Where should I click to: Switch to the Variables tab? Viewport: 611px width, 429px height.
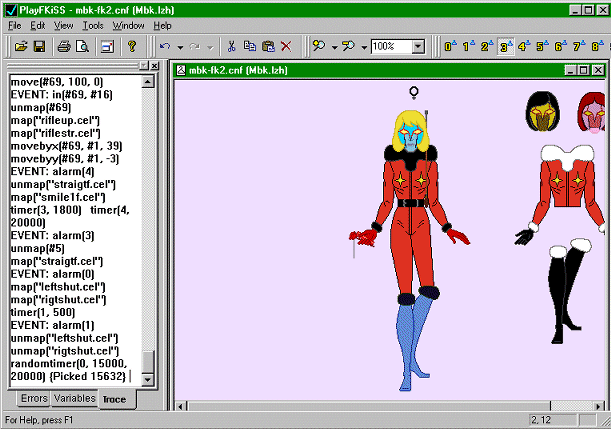tap(74, 398)
